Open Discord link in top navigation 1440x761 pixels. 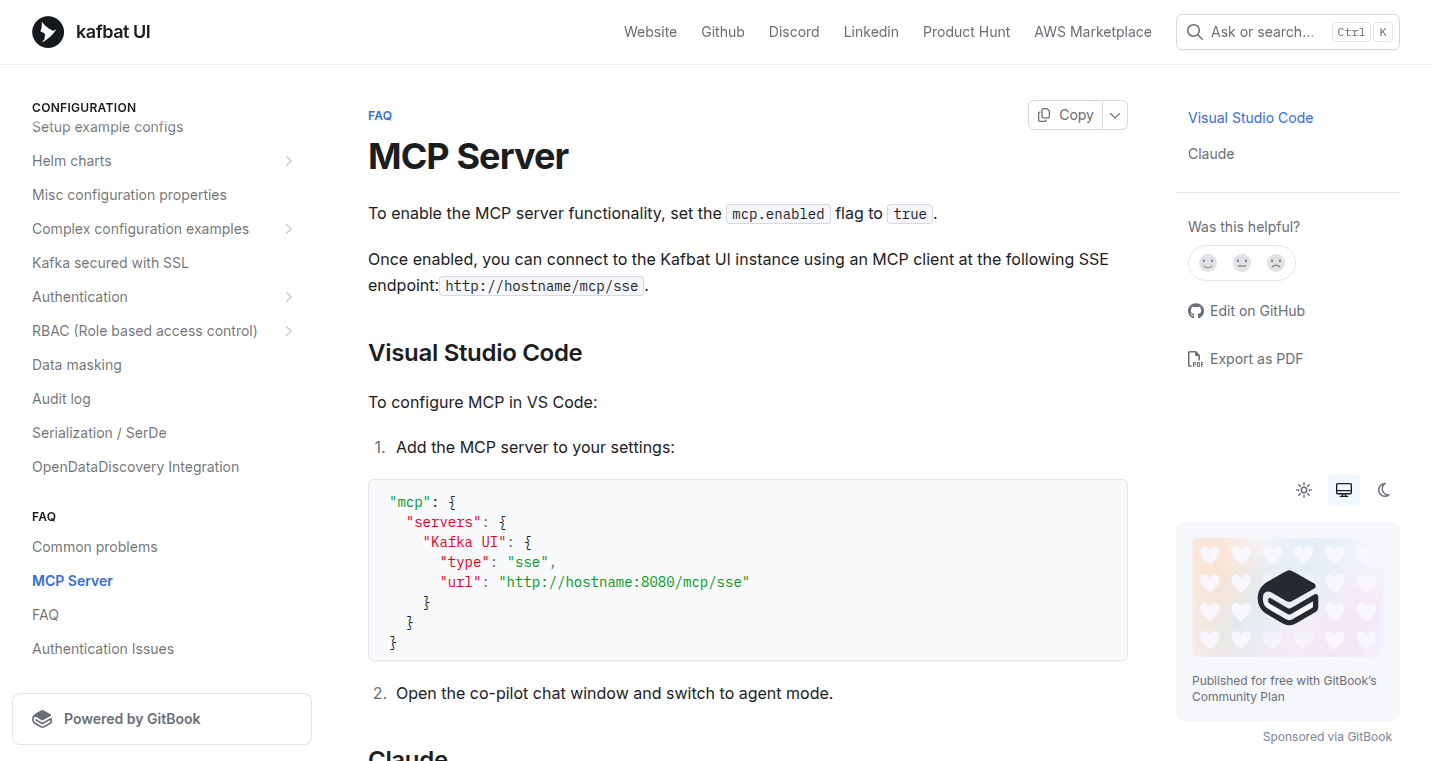tap(794, 32)
